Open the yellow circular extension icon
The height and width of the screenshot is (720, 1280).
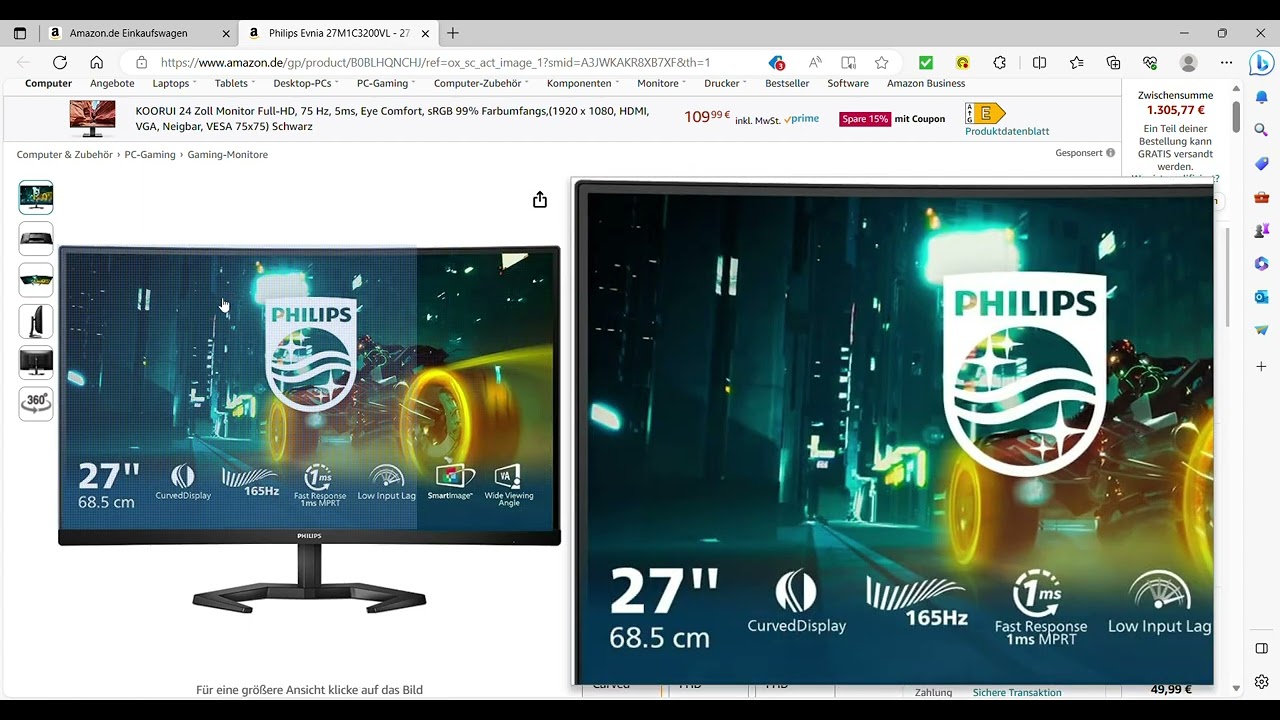[963, 62]
